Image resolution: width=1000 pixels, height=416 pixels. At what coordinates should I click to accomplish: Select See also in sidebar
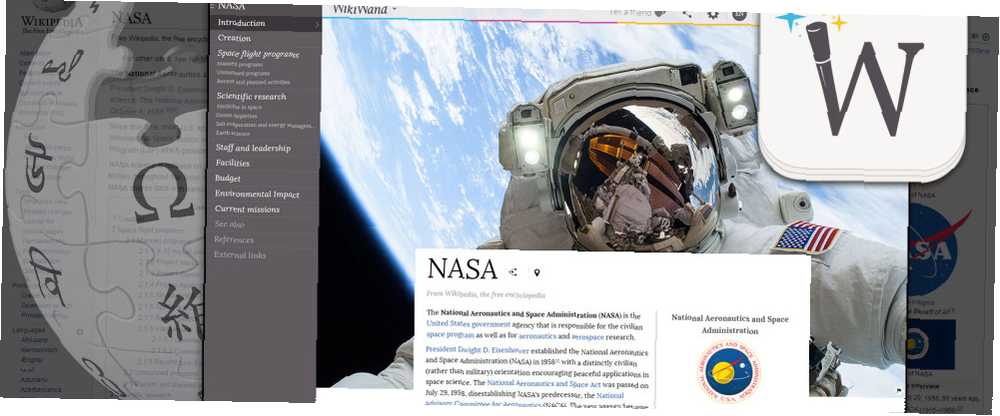pos(229,225)
